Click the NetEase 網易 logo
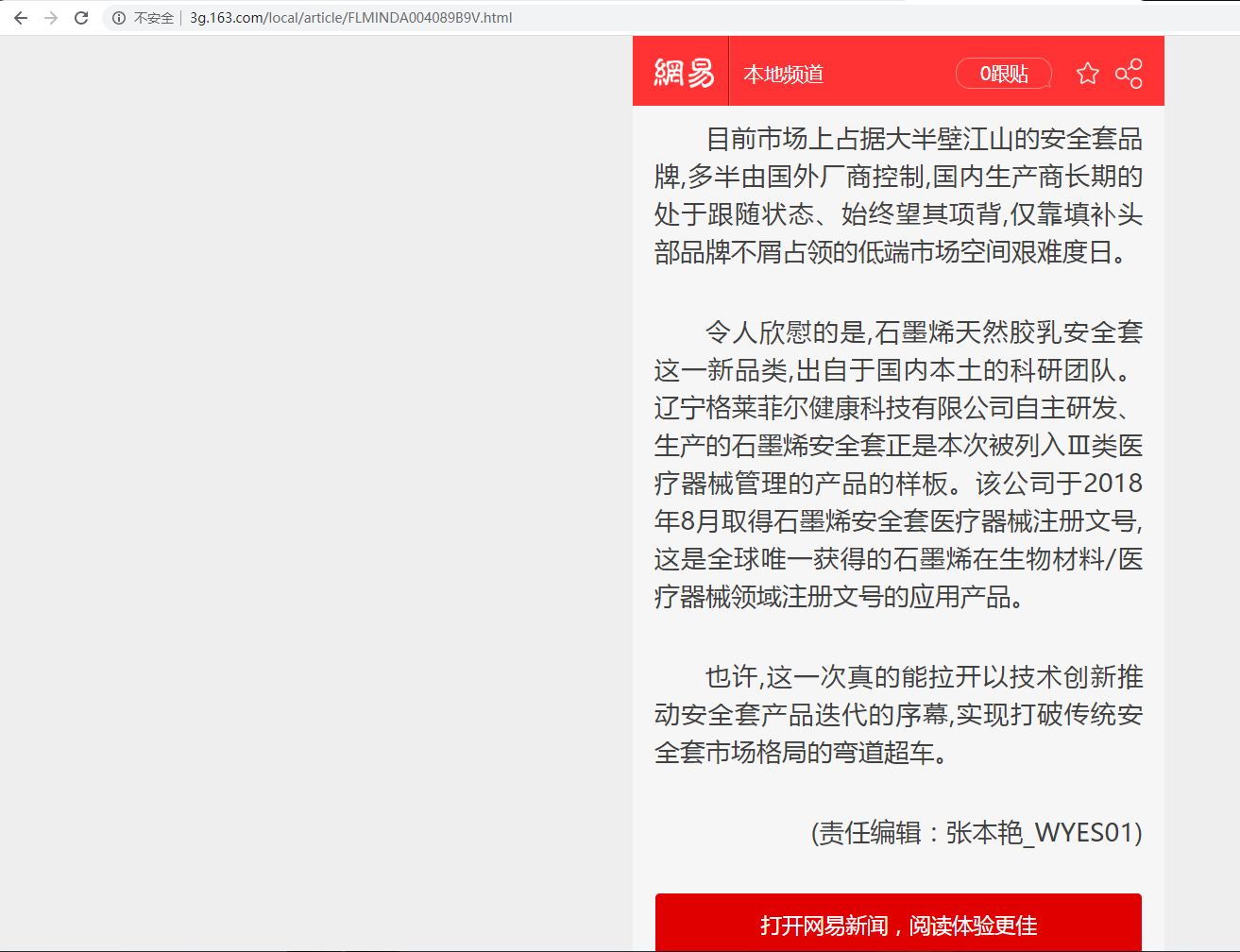 click(x=684, y=73)
